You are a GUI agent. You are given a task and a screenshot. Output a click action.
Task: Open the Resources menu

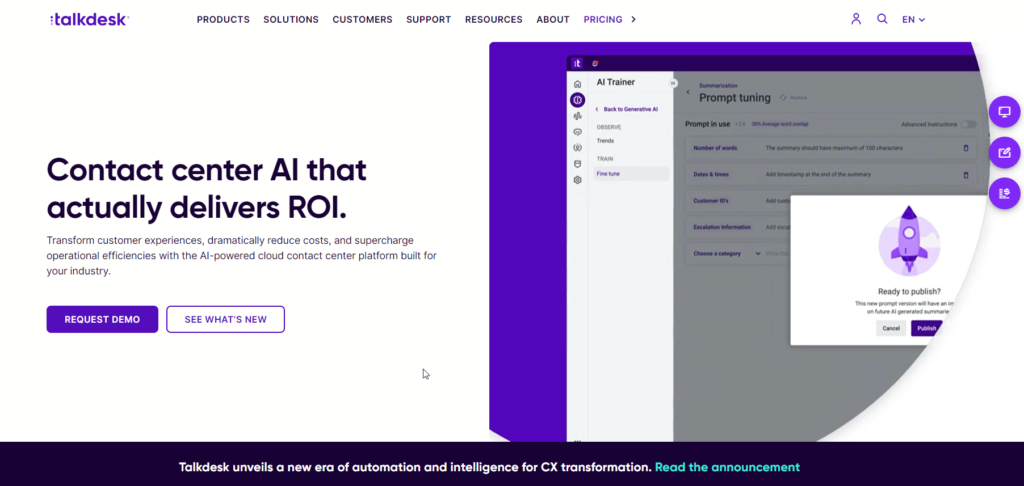tap(494, 20)
